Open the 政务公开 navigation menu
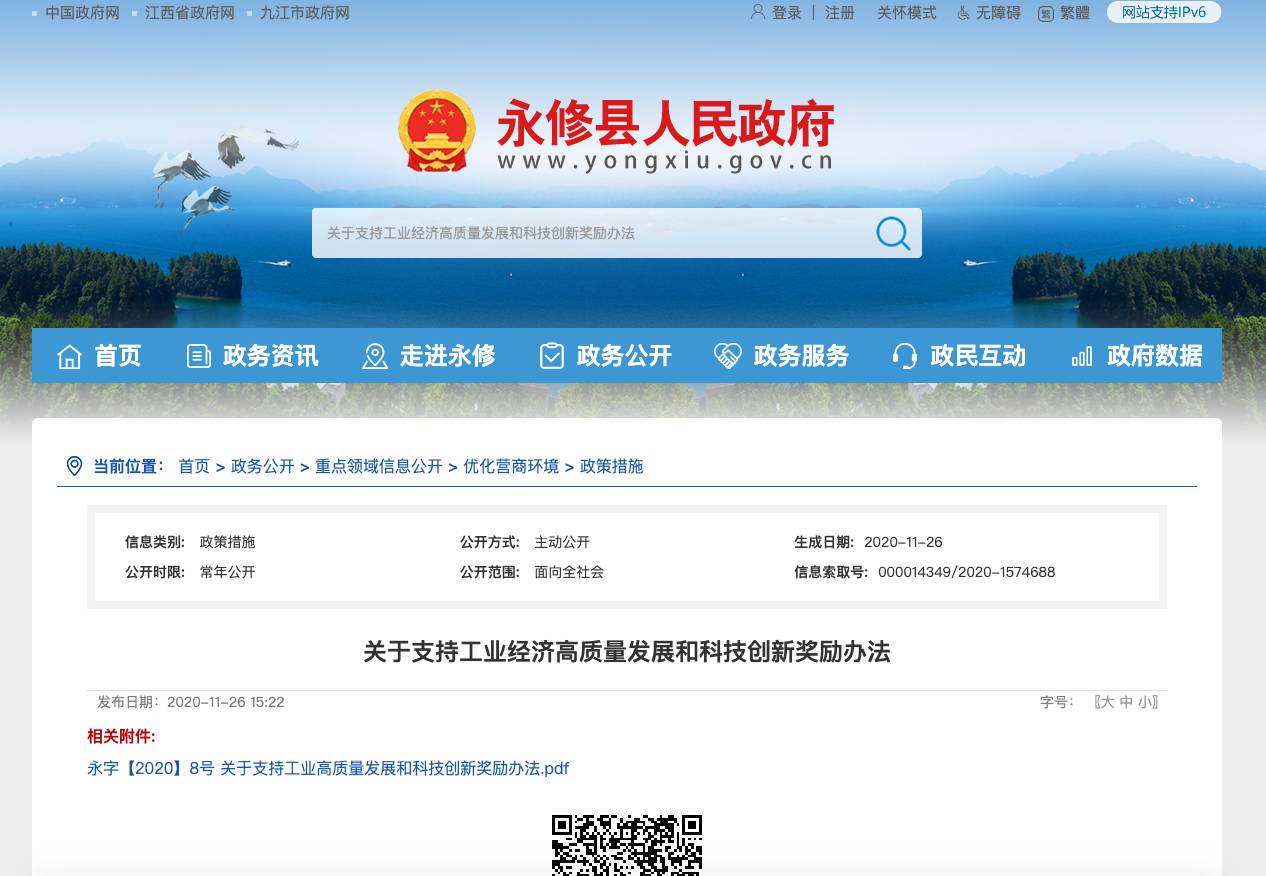This screenshot has height=876, width=1266. tap(623, 356)
